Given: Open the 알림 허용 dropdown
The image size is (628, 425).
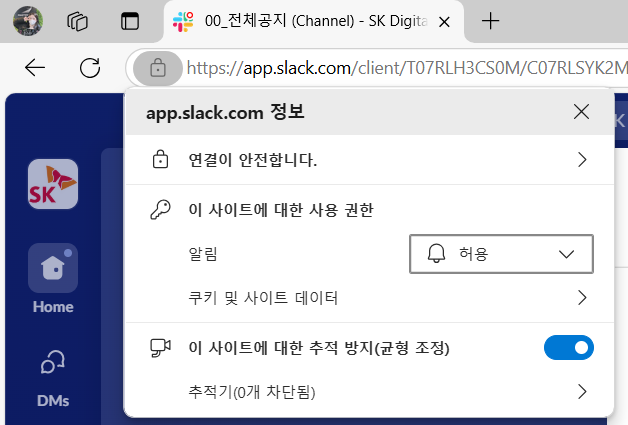Looking at the screenshot, I should click(x=501, y=254).
